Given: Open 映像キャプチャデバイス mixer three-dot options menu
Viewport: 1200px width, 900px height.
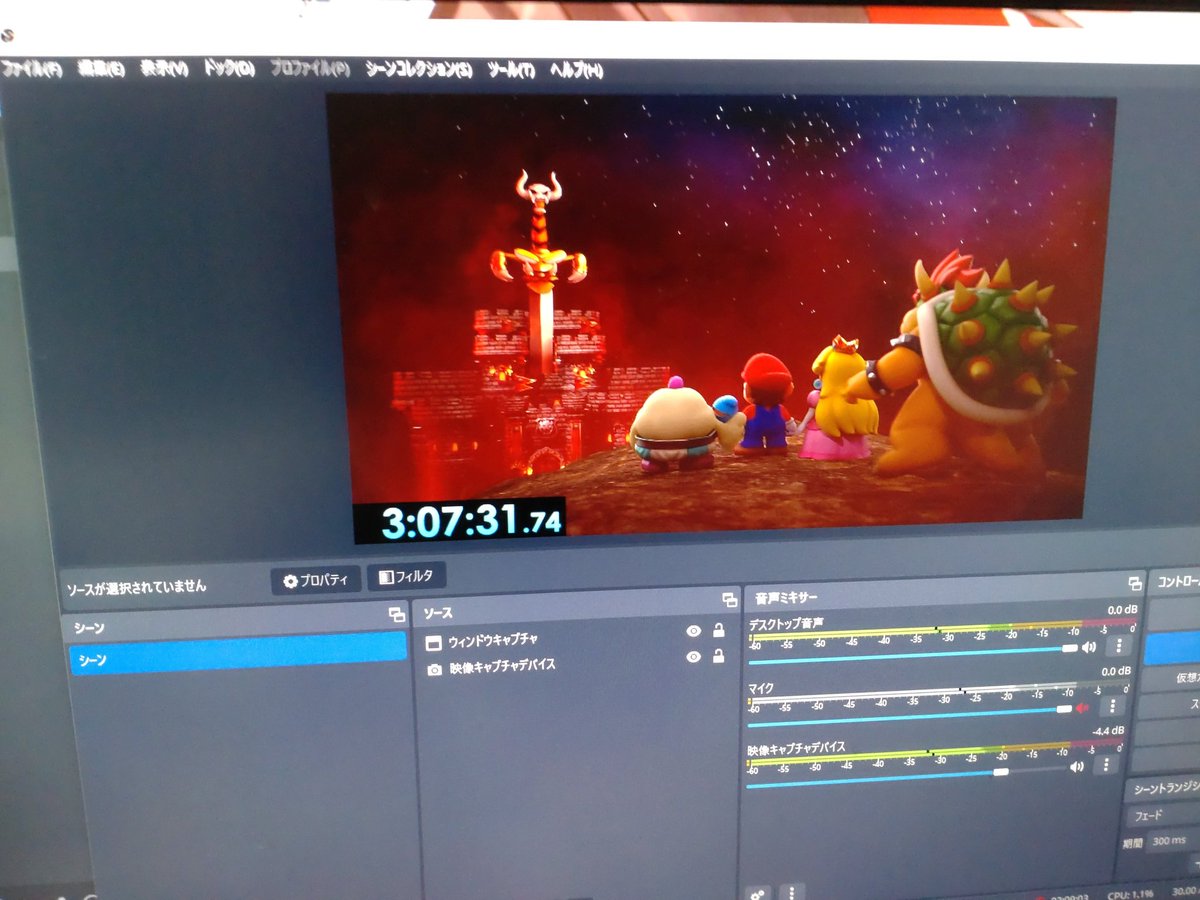Looking at the screenshot, I should click(x=1106, y=765).
